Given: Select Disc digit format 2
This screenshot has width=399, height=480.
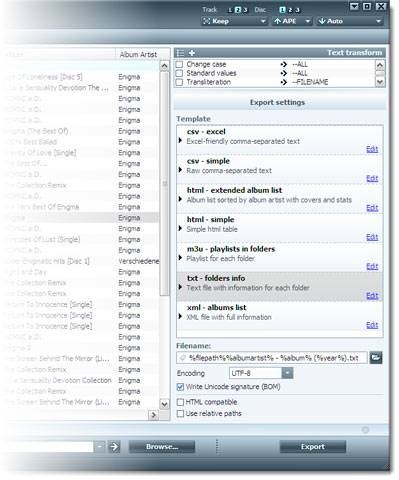Looking at the screenshot, I should (x=290, y=10).
